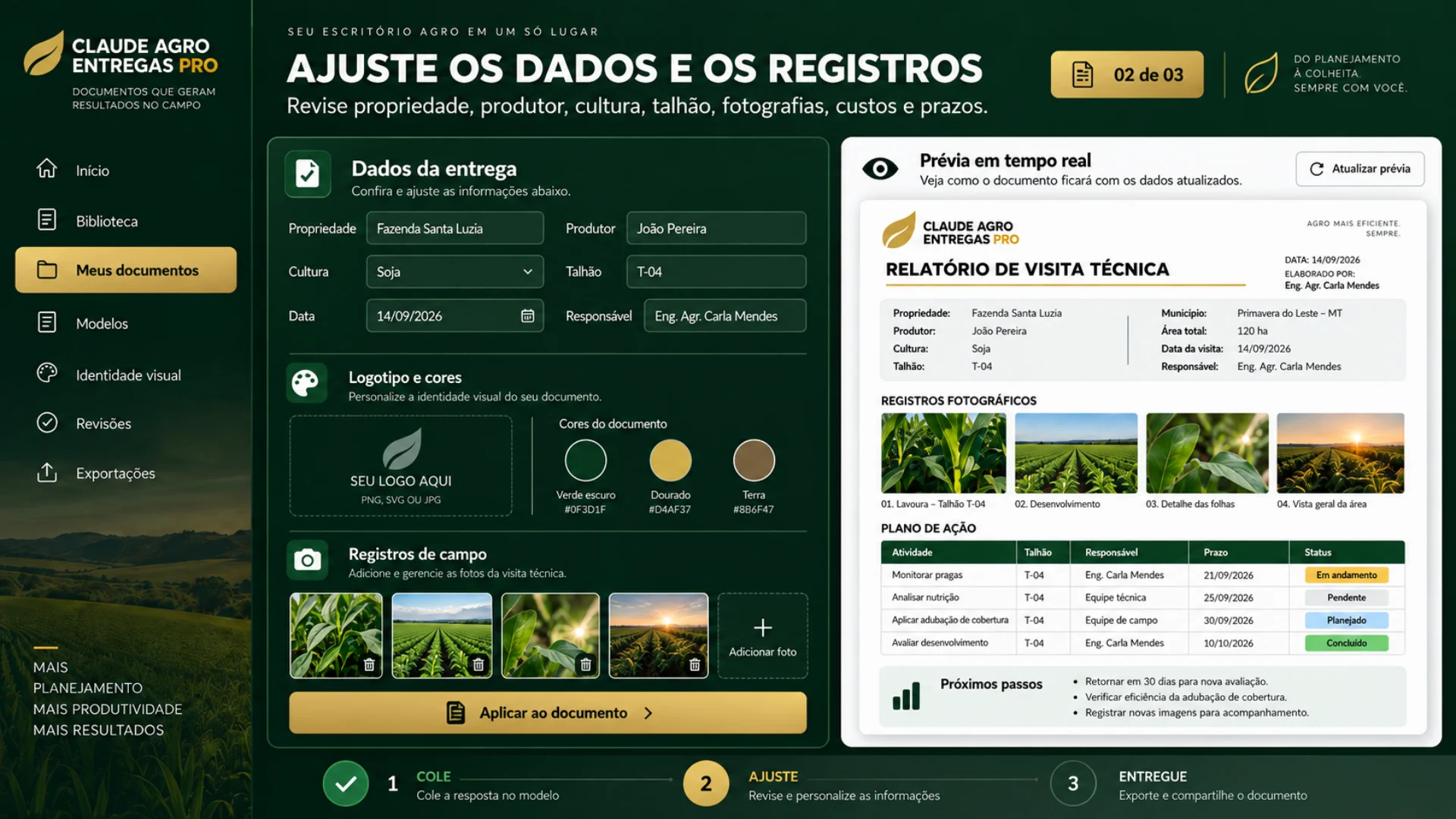Image resolution: width=1456 pixels, height=819 pixels.
Task: Click step 3 ENTREGUE circle
Action: click(1073, 783)
